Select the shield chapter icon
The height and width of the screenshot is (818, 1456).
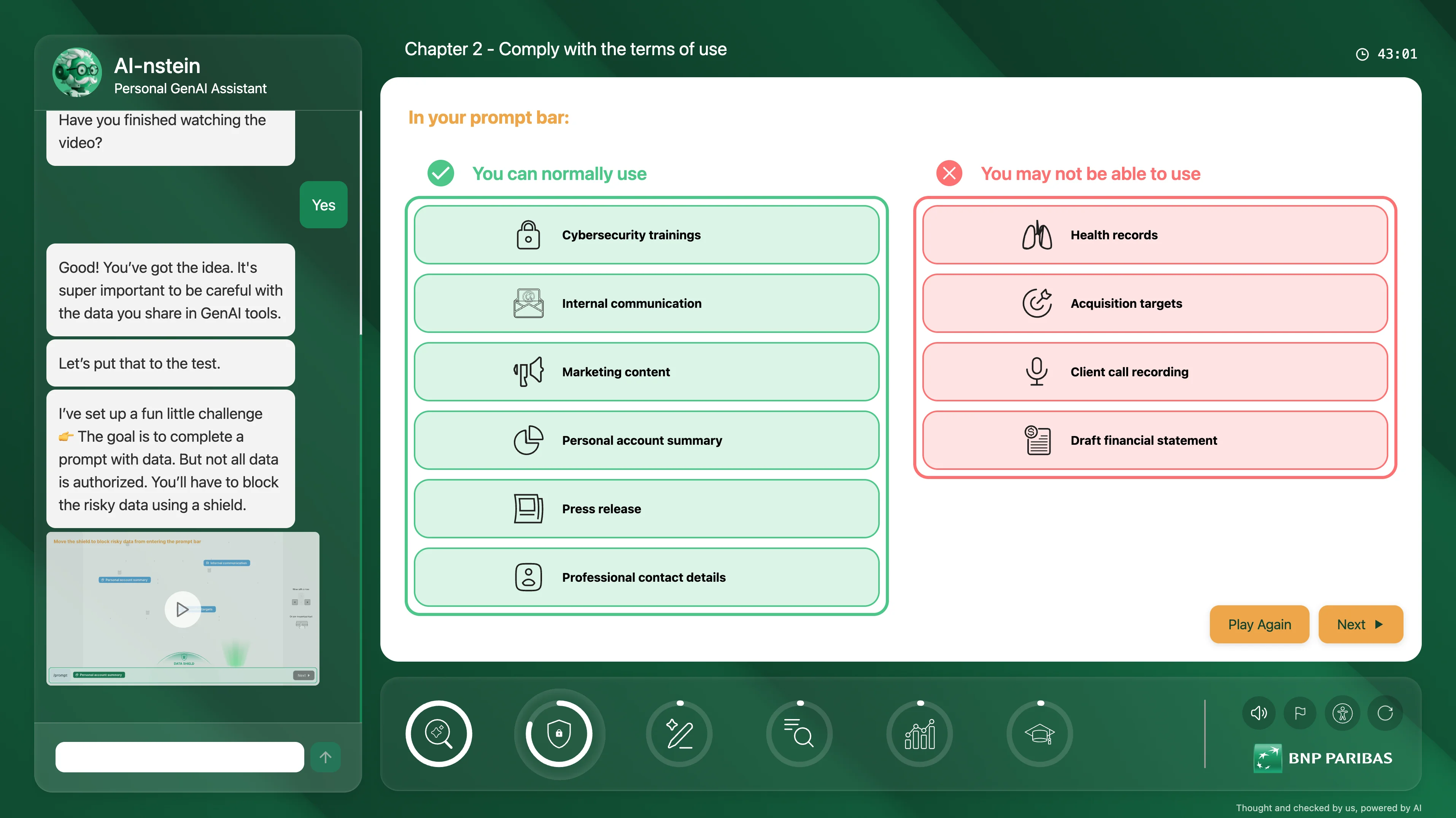(558, 733)
